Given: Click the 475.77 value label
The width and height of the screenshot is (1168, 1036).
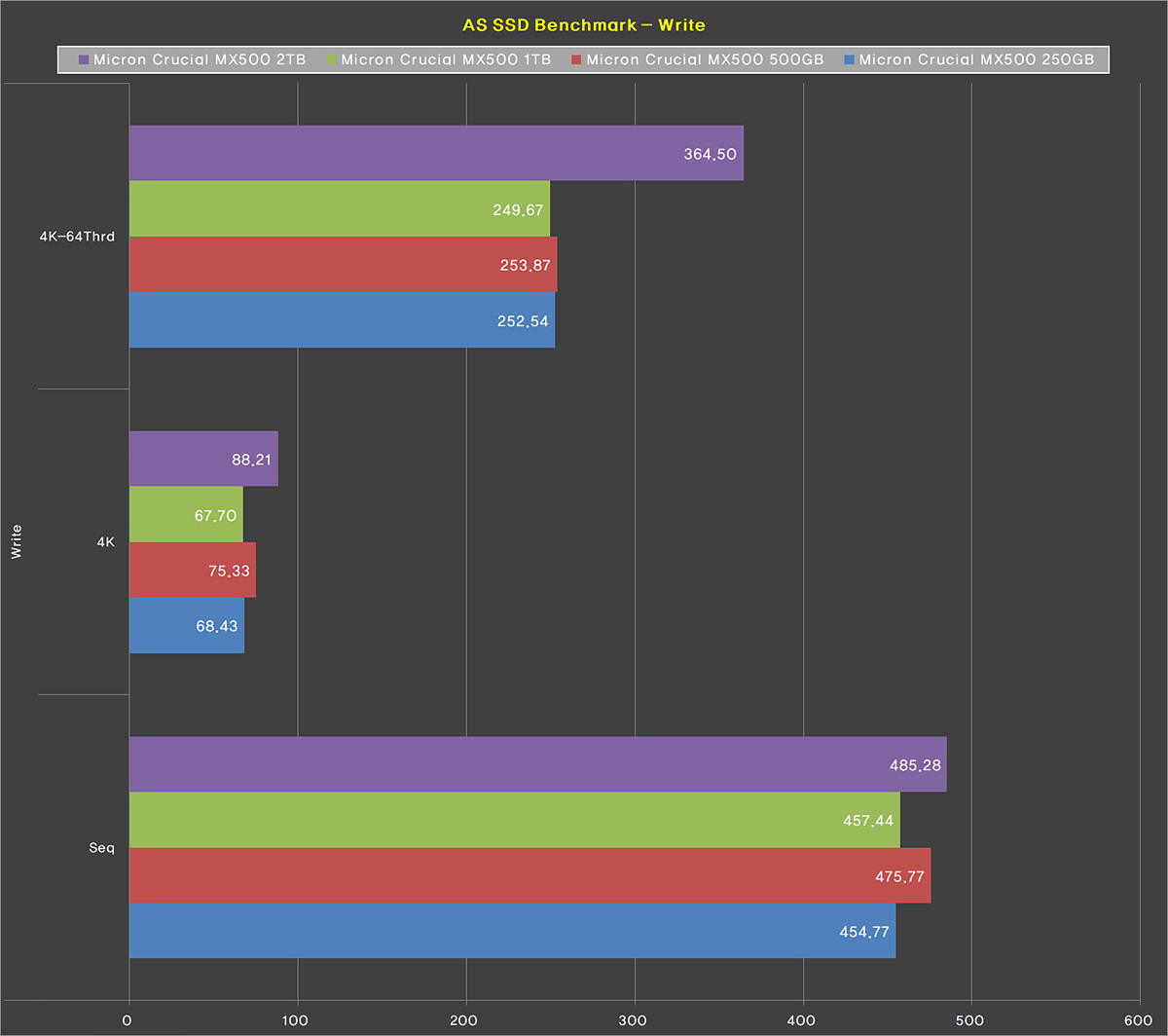Looking at the screenshot, I should coord(899,876).
